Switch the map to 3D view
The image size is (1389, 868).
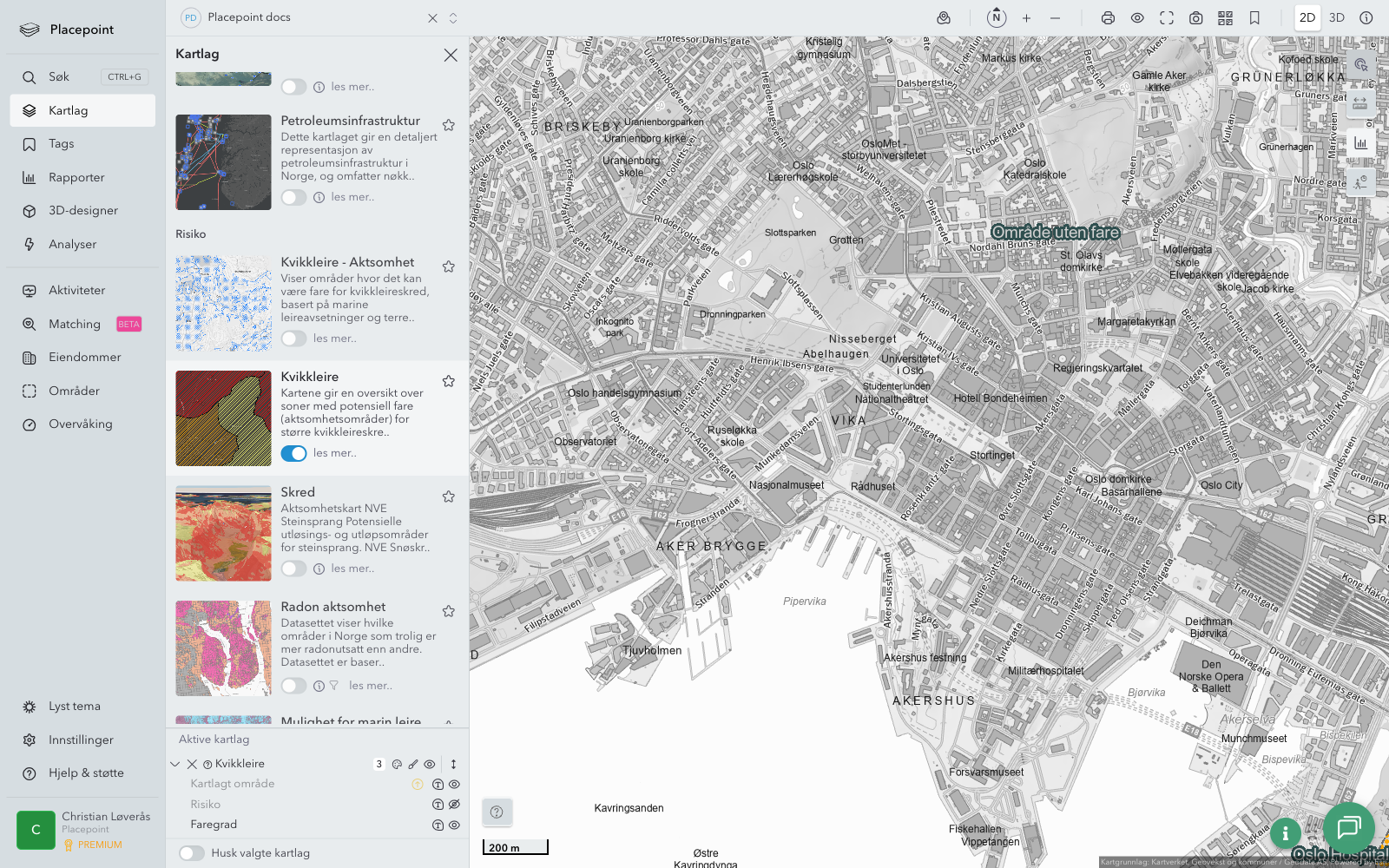click(x=1336, y=18)
